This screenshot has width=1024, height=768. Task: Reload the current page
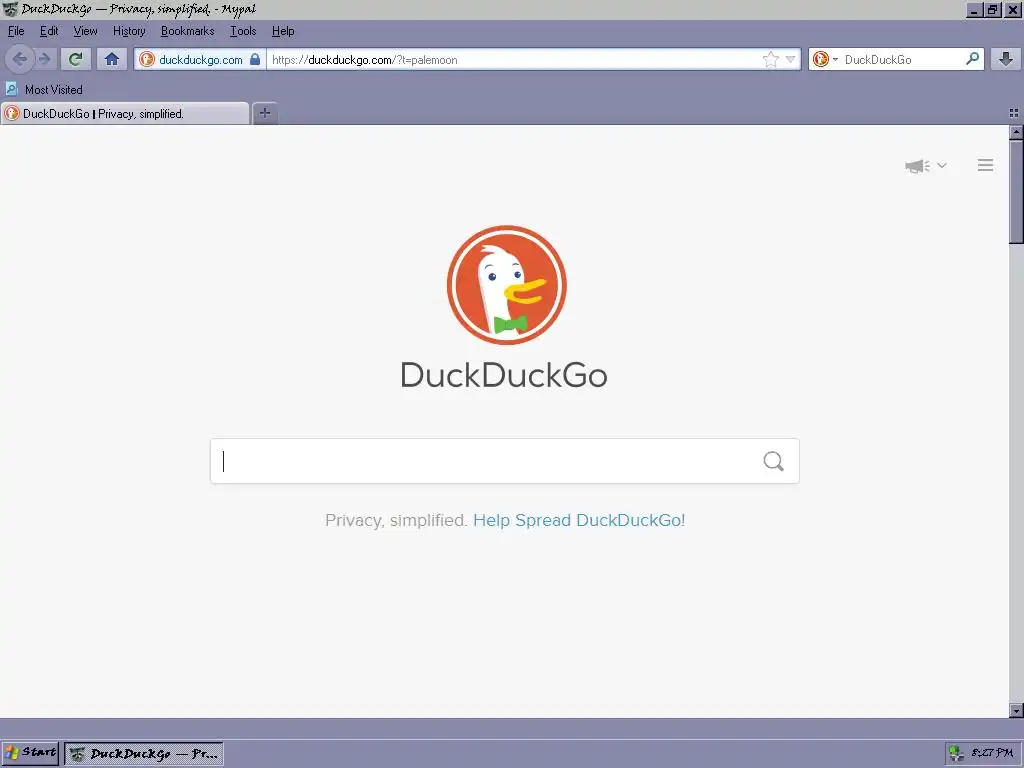click(x=75, y=59)
